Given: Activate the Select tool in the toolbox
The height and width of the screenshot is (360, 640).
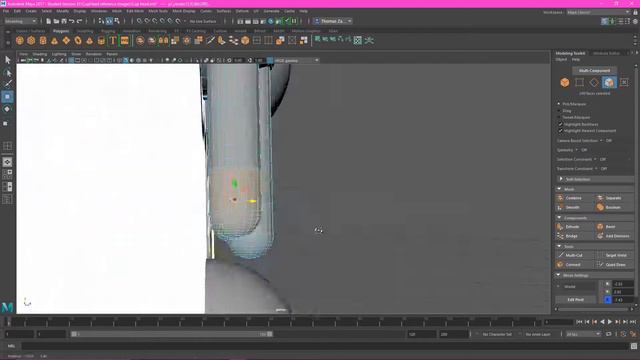Looking at the screenshot, I should pyautogui.click(x=7, y=60).
